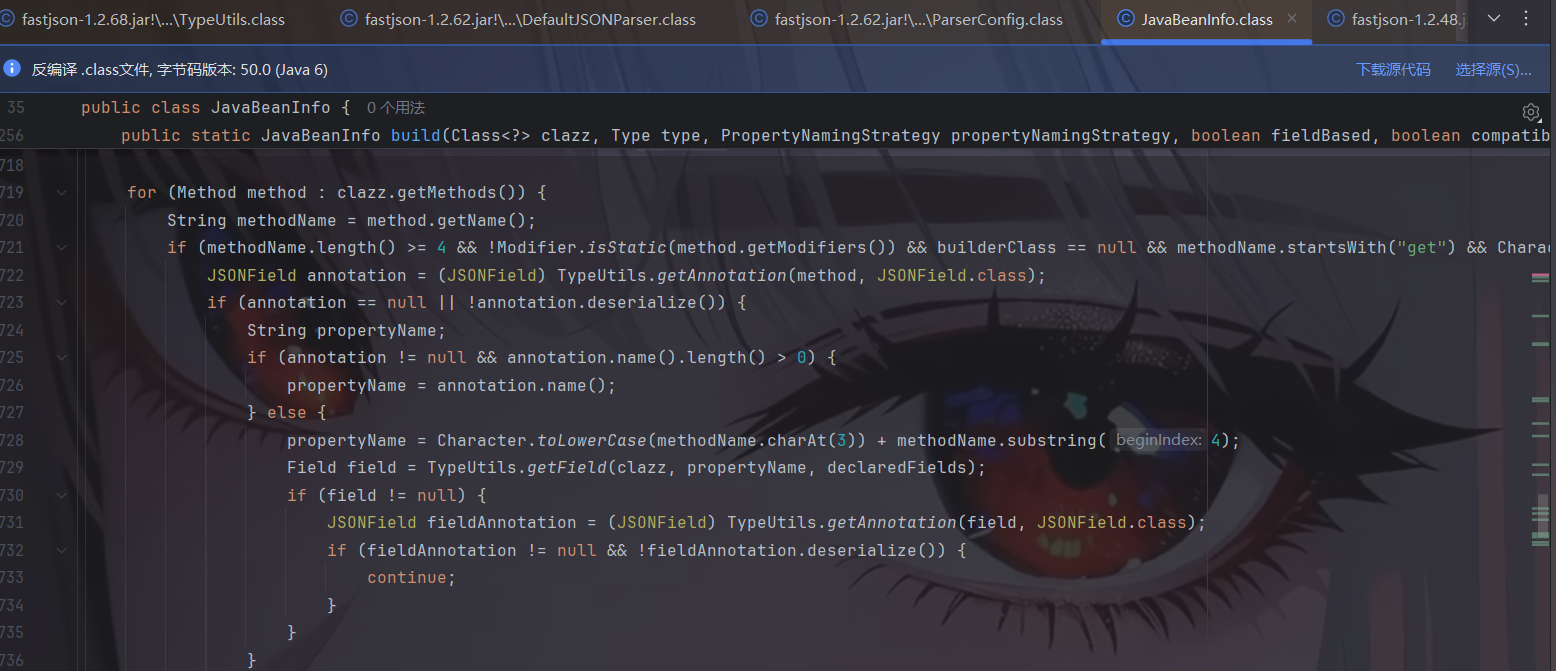Screen dimensions: 1556x671
Task: Show hidden tabs dropdown chevron
Action: click(x=1494, y=19)
